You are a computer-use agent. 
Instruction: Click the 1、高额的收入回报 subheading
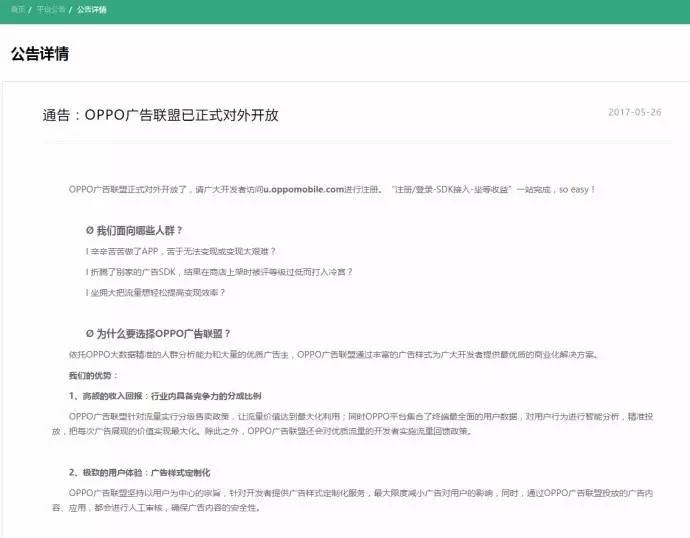coord(166,396)
